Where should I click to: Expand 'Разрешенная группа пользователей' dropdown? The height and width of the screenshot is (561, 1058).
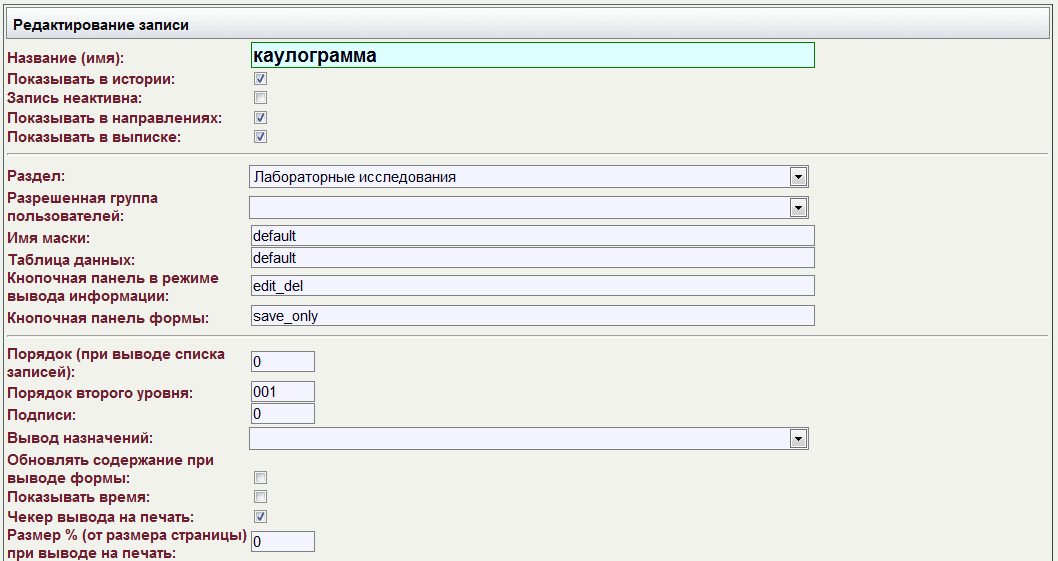(528, 207)
